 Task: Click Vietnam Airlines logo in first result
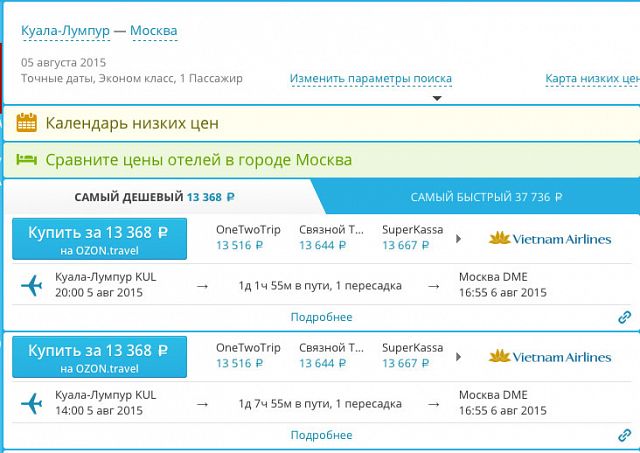[x=549, y=239]
